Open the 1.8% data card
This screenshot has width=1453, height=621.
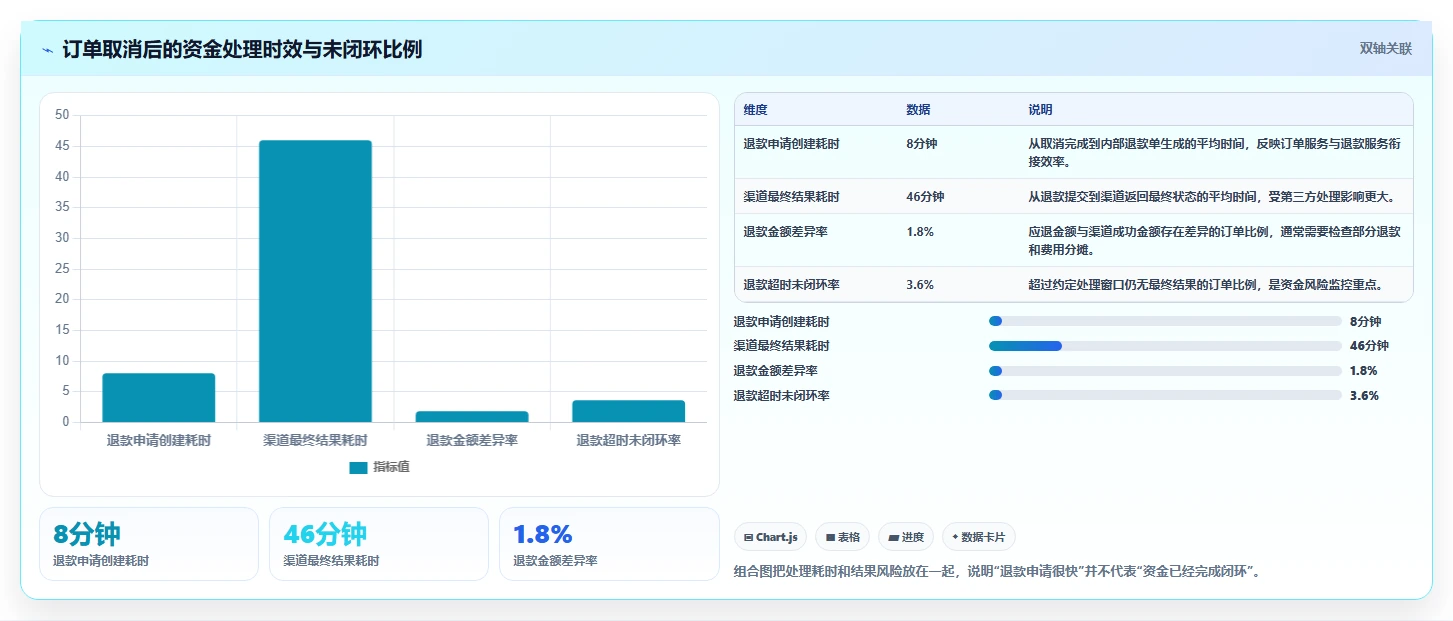coord(609,544)
